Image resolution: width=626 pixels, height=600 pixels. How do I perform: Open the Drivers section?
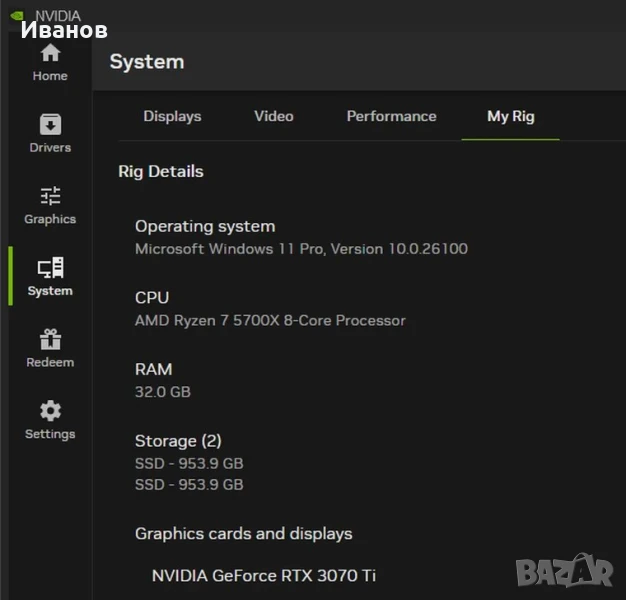[x=50, y=134]
